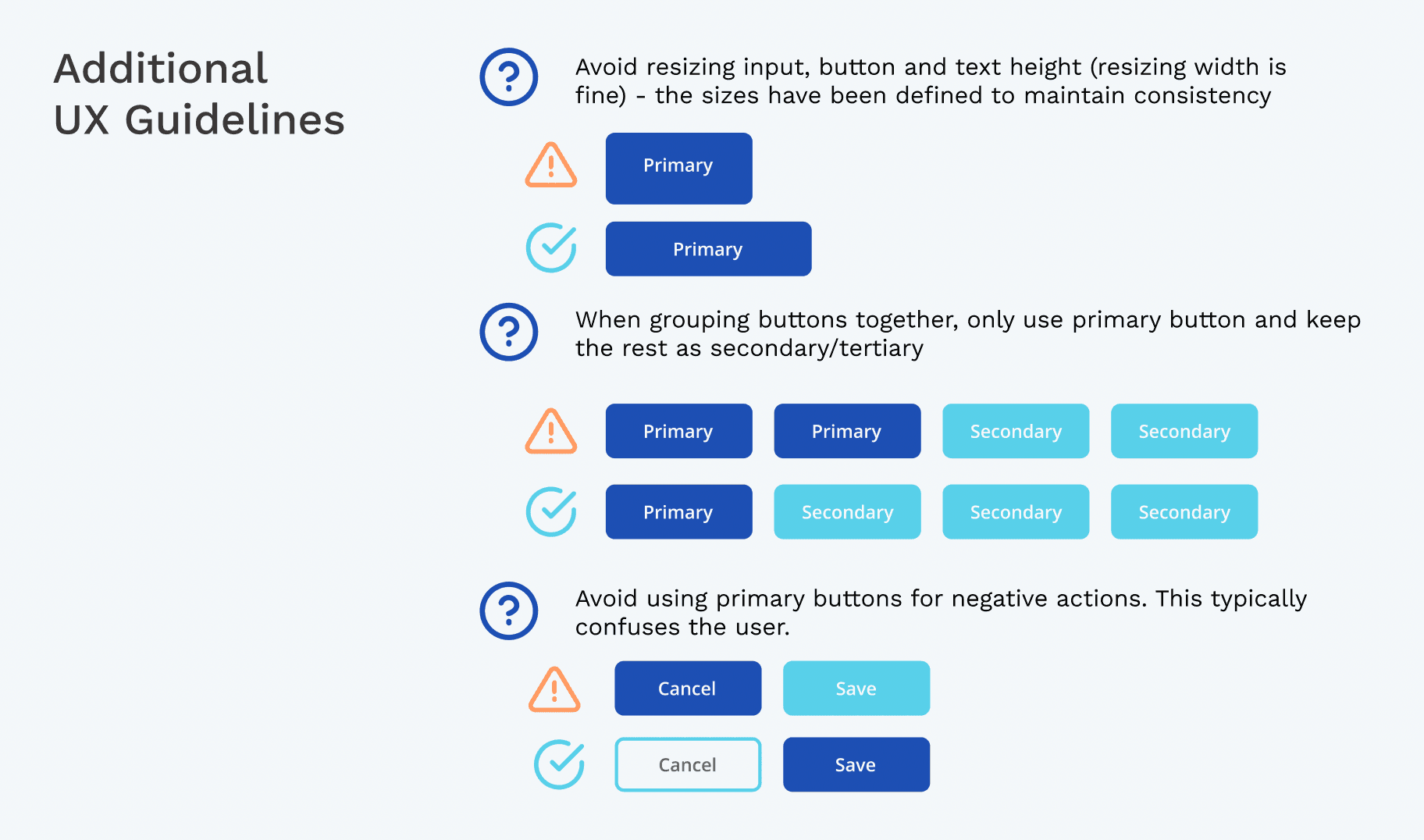The image size is (1424, 840).
Task: Click warning triangle beside dark blue Cancel button
Action: tap(554, 690)
